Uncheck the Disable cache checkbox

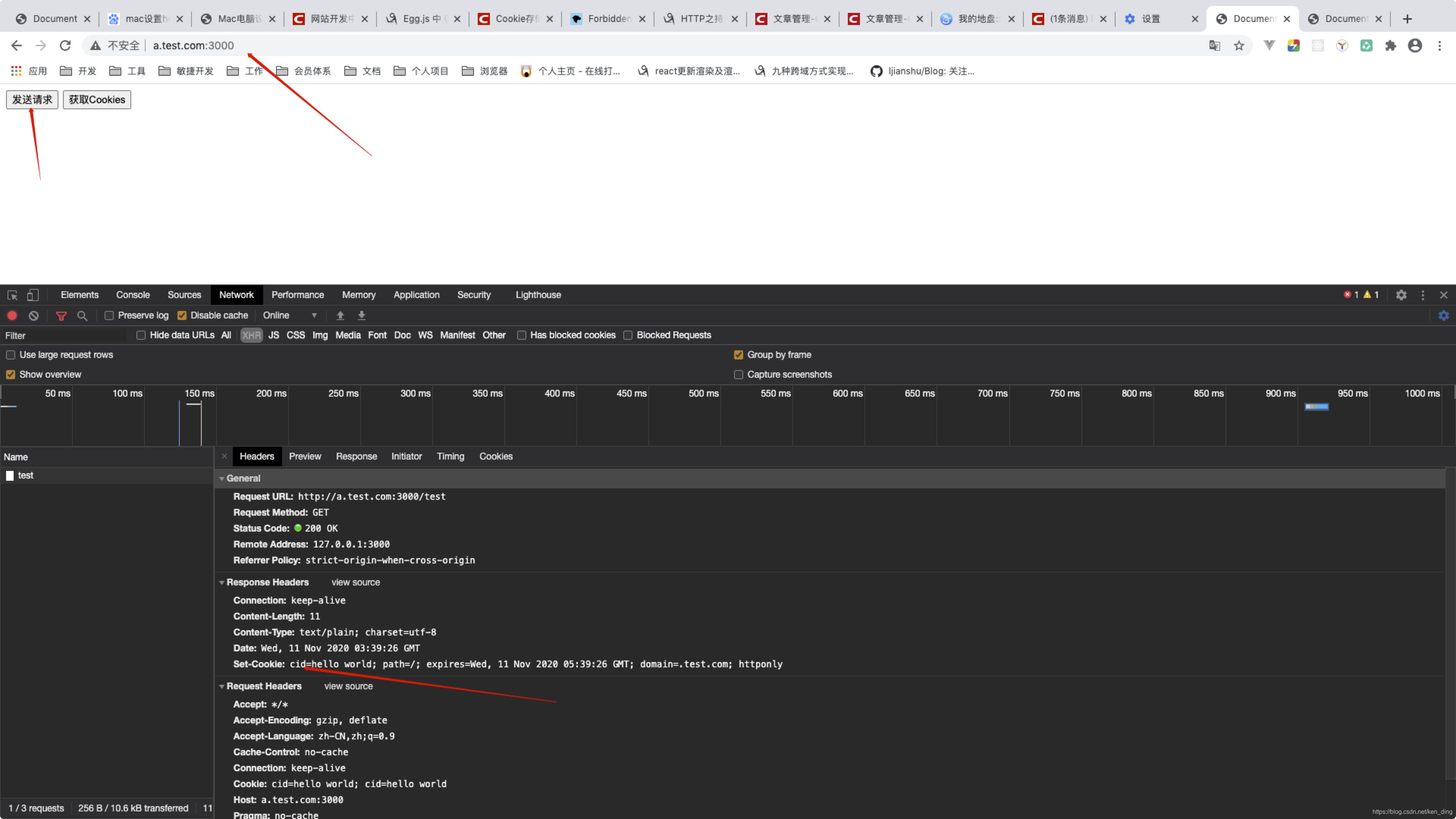(182, 315)
